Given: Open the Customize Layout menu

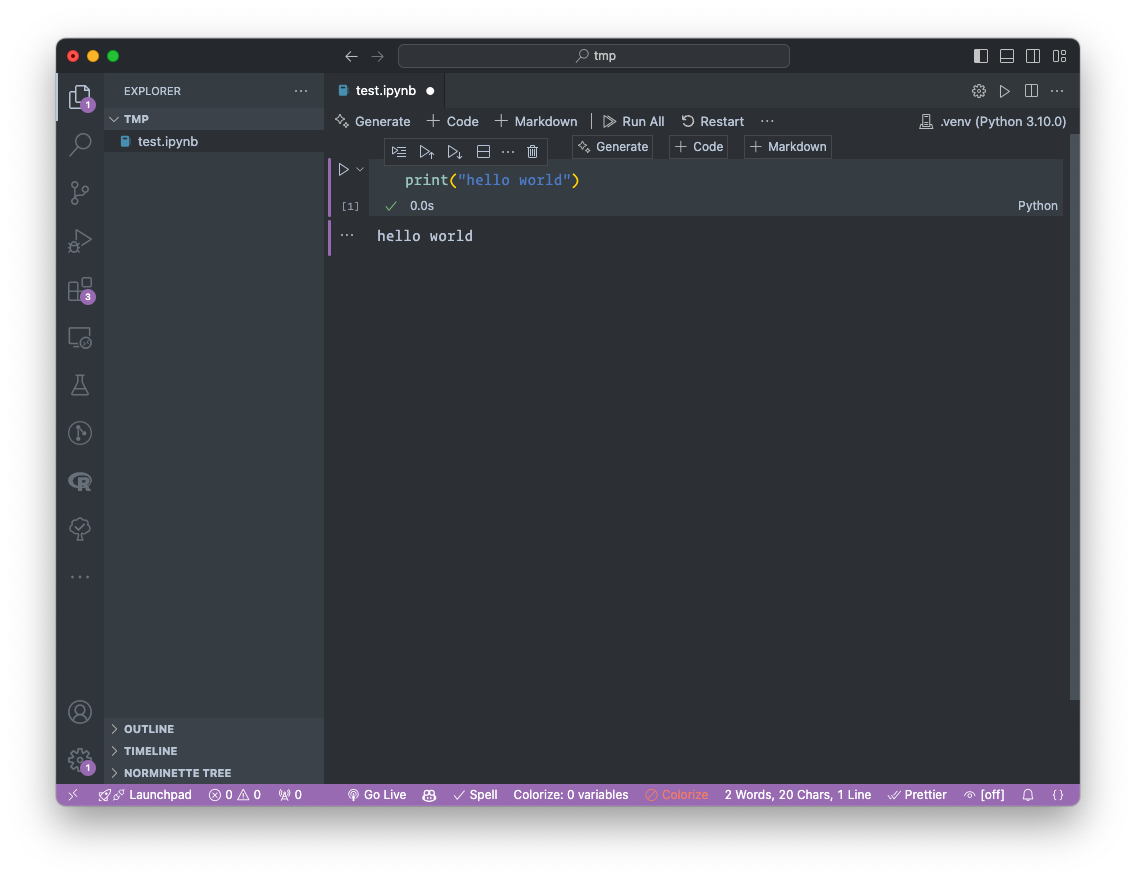Looking at the screenshot, I should pyautogui.click(x=1059, y=56).
